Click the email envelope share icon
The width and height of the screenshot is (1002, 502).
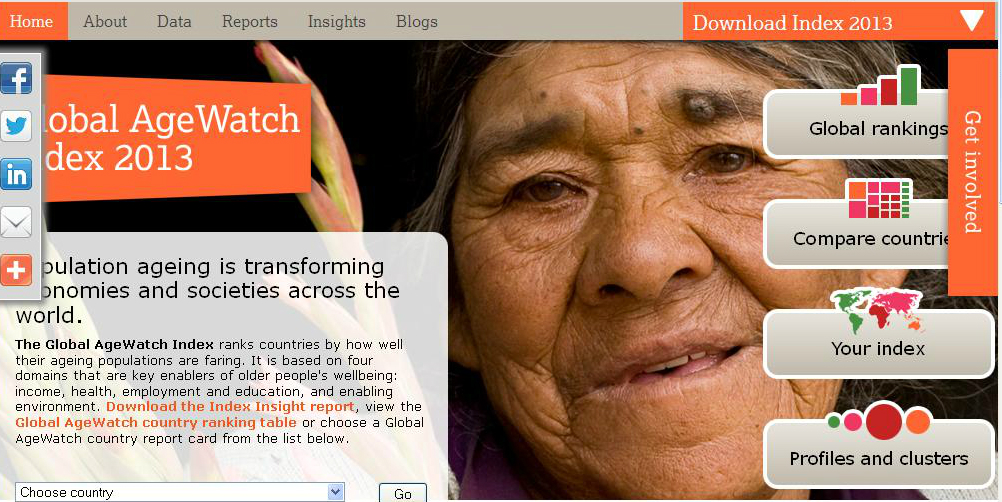(x=16, y=222)
